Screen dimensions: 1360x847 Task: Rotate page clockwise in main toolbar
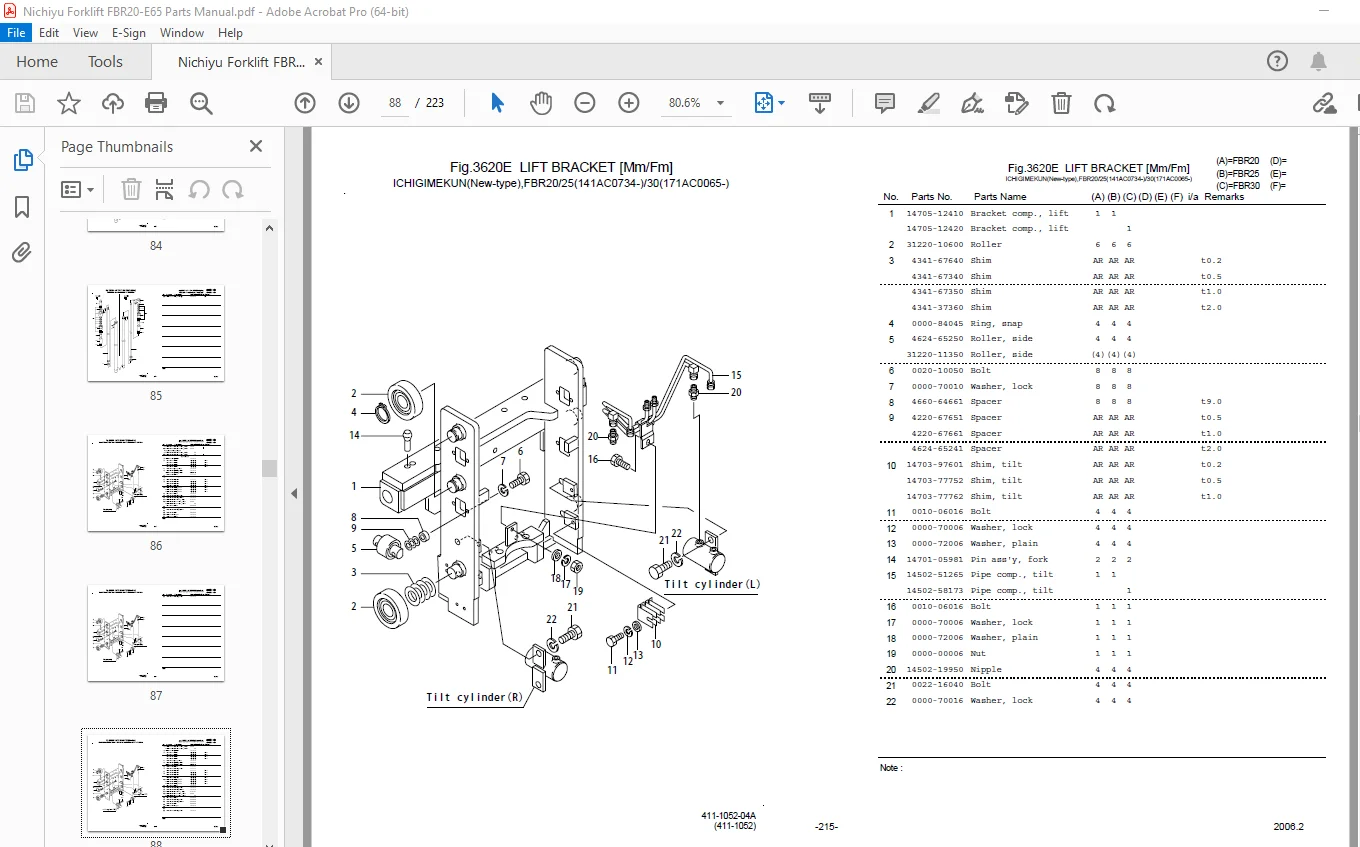[1105, 103]
